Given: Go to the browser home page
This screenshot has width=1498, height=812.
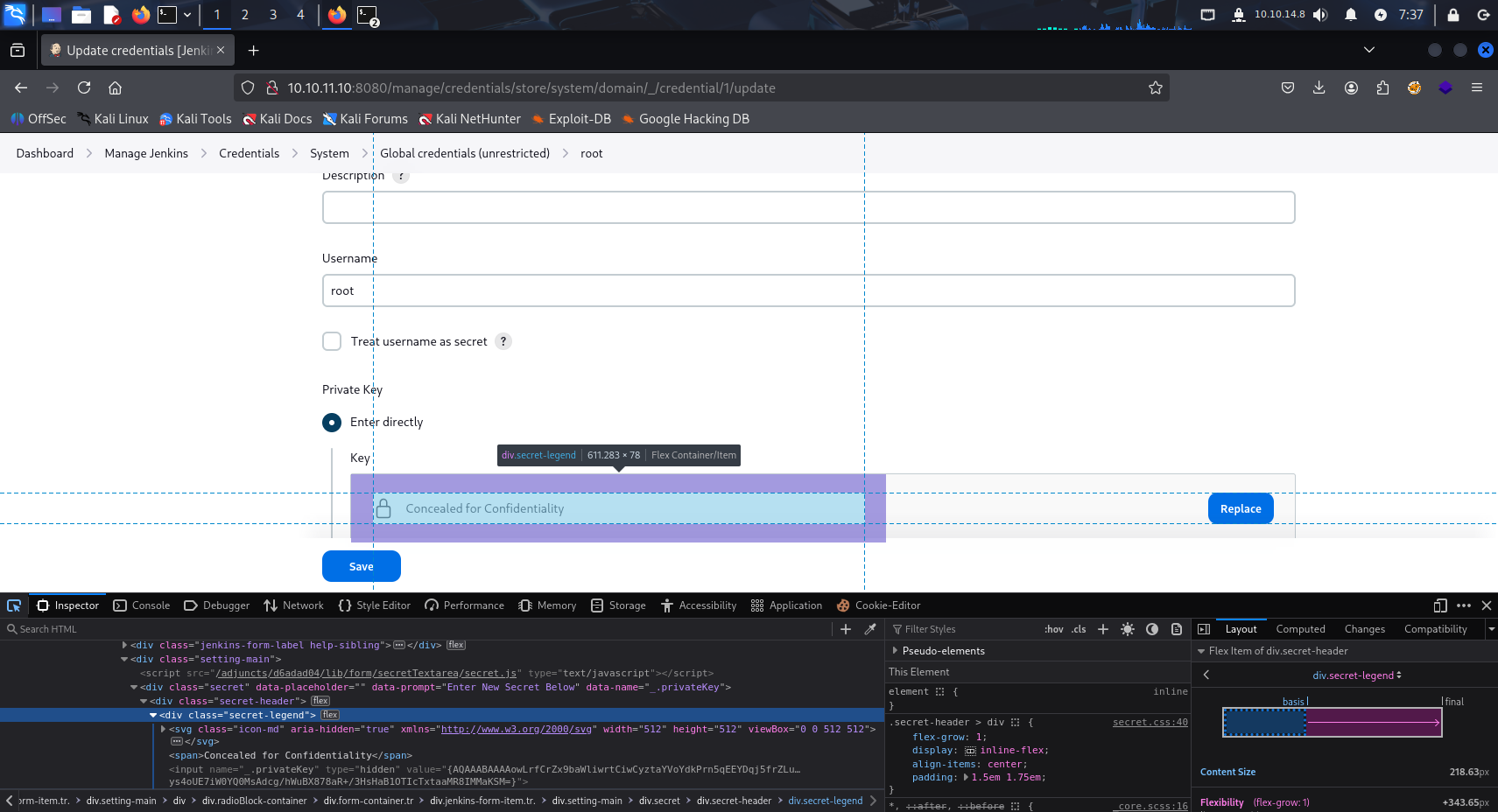Looking at the screenshot, I should [x=115, y=87].
